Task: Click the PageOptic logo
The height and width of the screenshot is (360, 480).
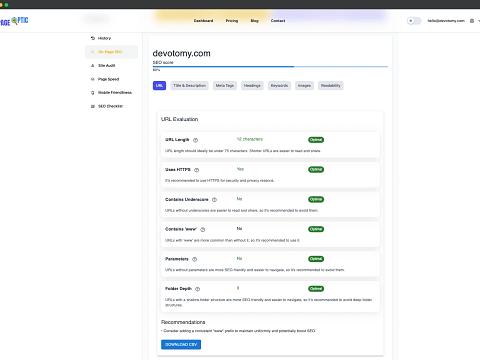Action: (14, 21)
